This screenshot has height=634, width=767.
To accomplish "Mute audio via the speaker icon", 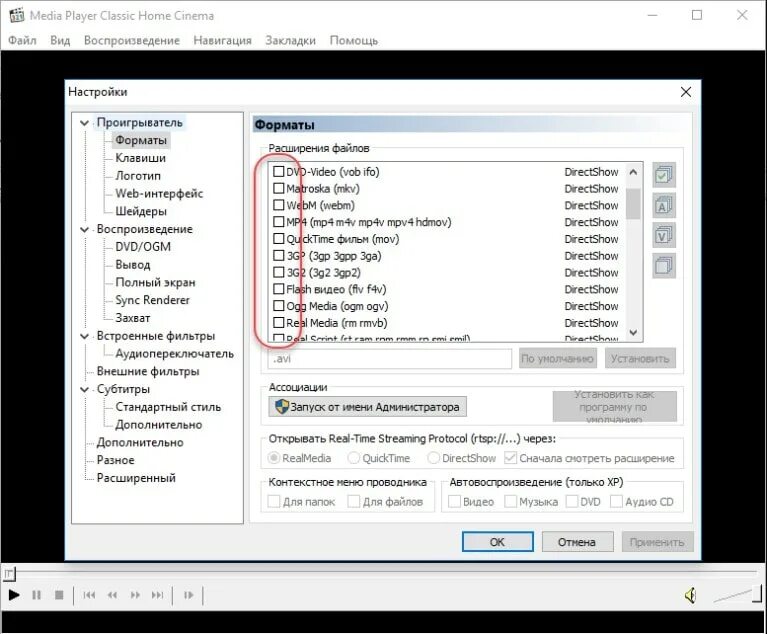I will point(690,595).
